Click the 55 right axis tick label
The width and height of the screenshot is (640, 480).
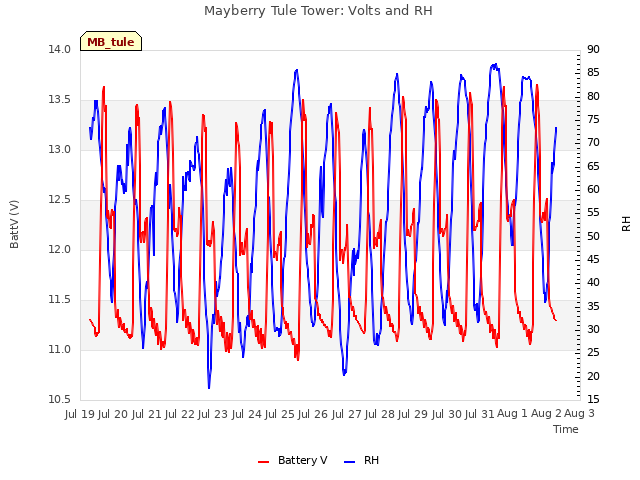pyautogui.click(x=593, y=213)
